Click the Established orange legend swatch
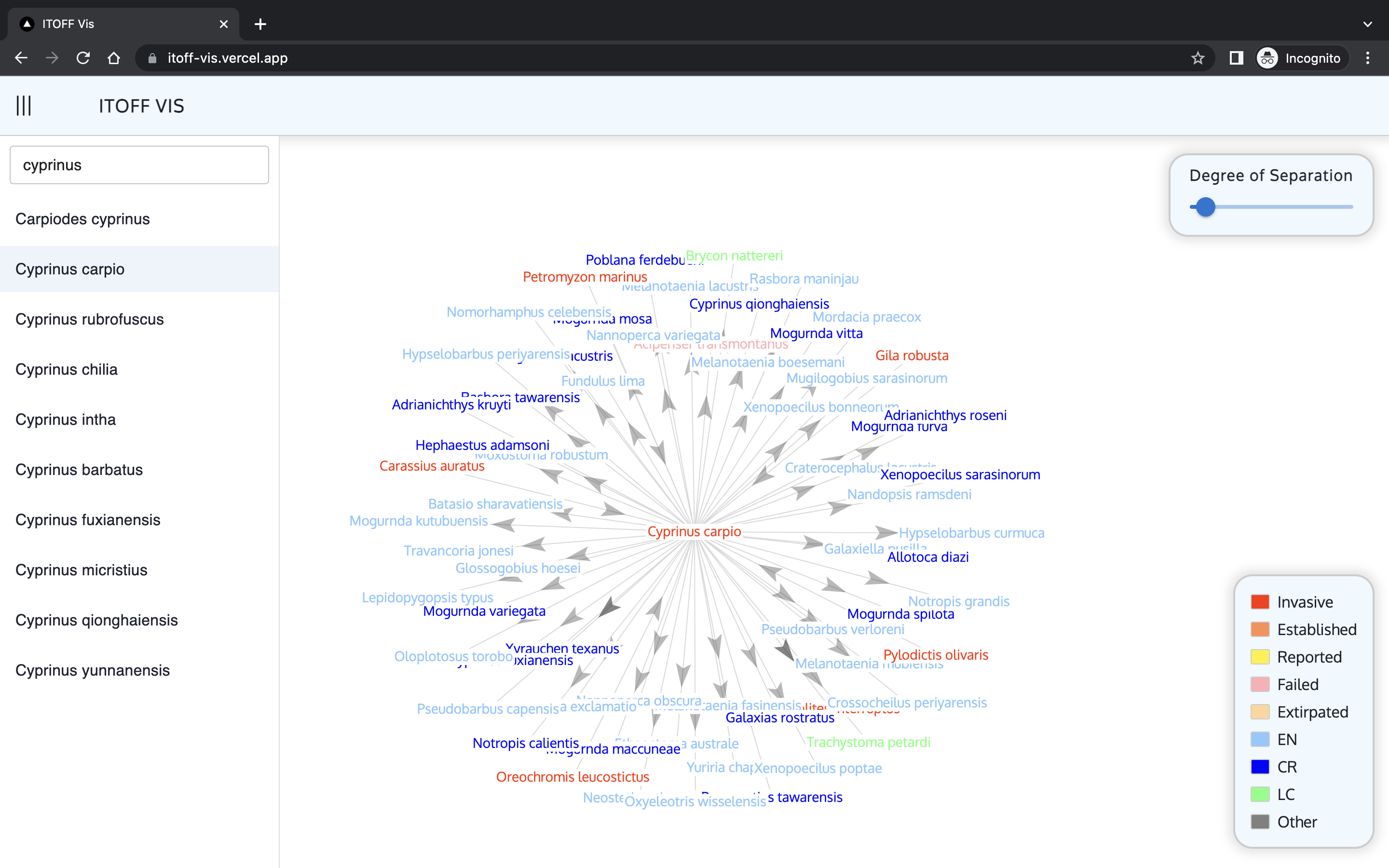 (x=1260, y=629)
